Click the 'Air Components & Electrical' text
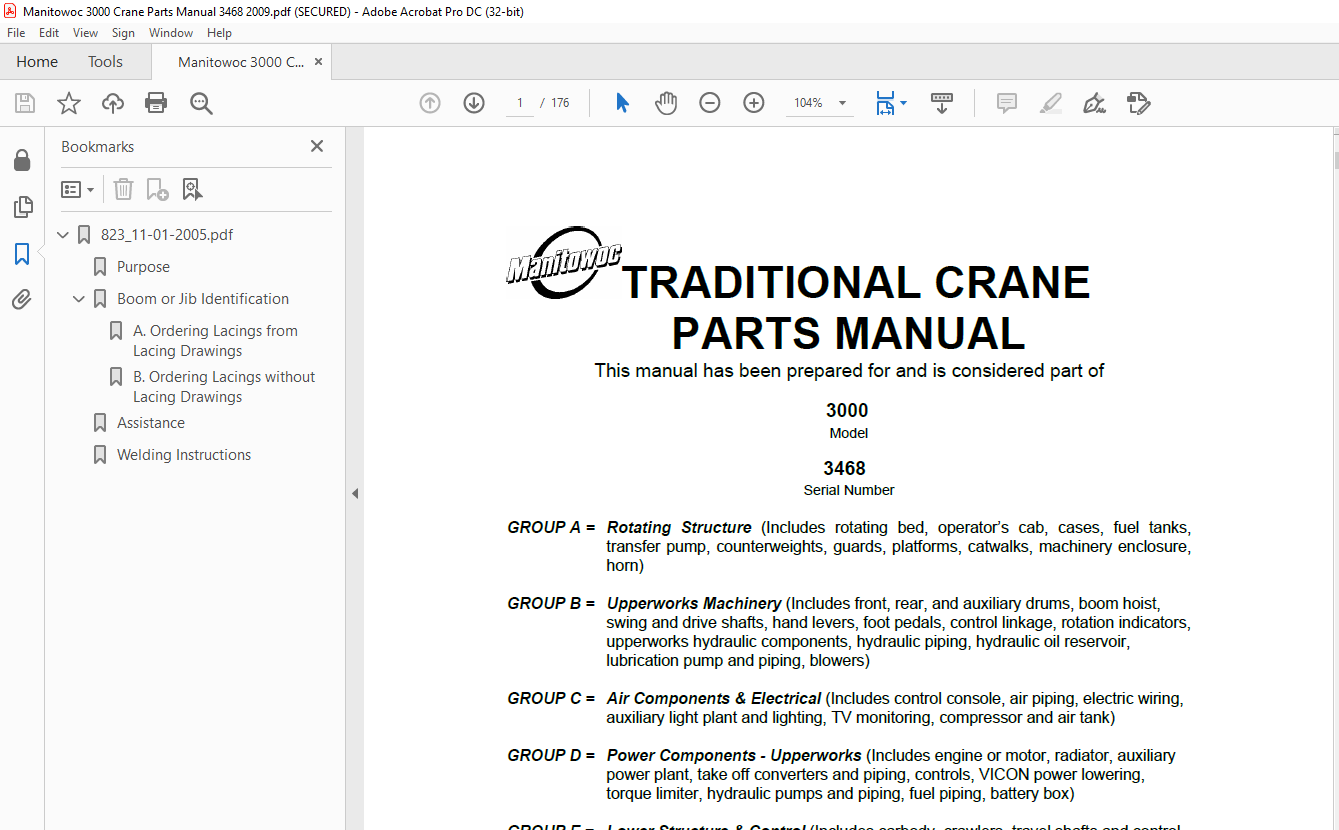 coord(714,698)
